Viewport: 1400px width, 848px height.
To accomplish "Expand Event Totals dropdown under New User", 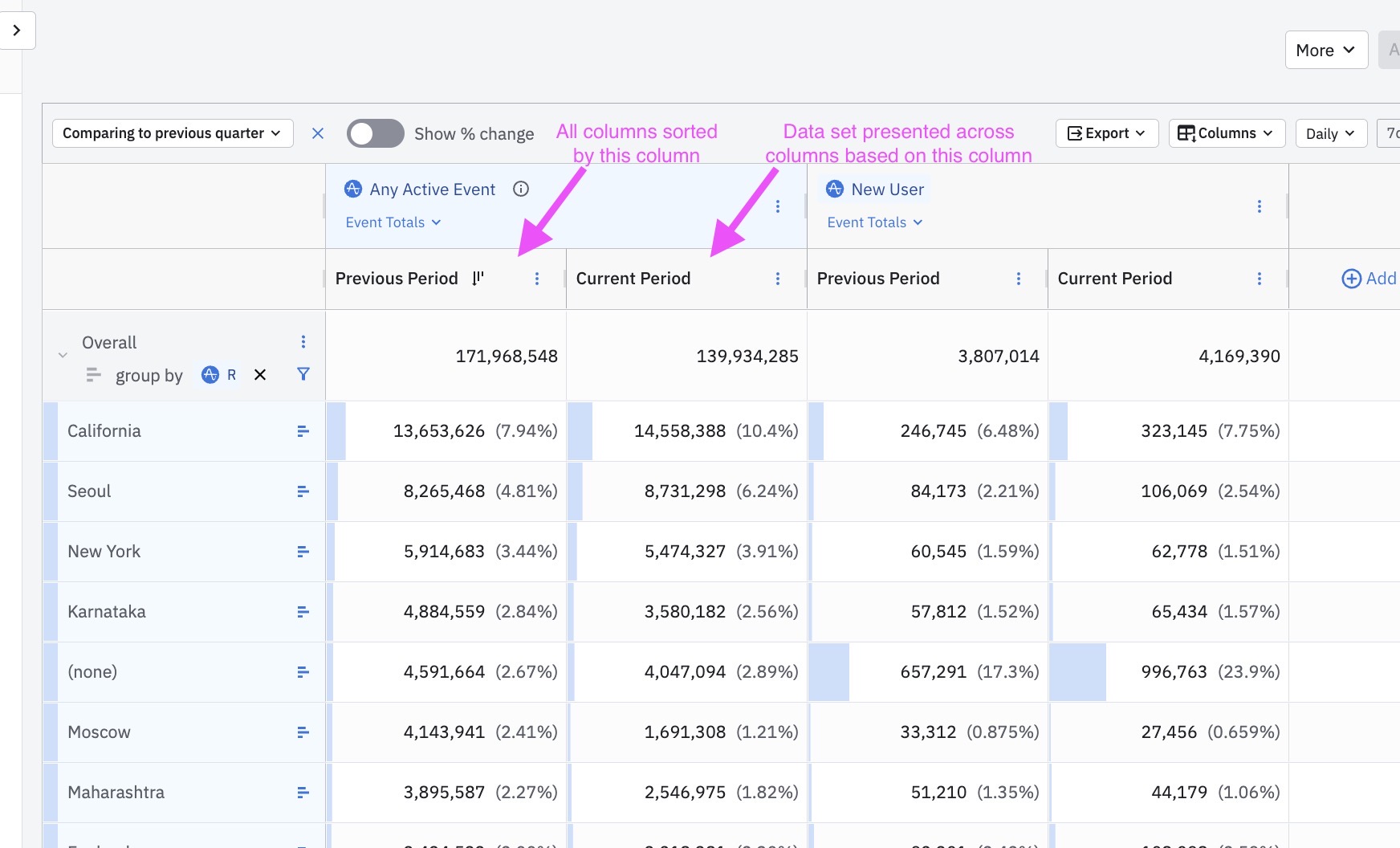I will (x=874, y=222).
